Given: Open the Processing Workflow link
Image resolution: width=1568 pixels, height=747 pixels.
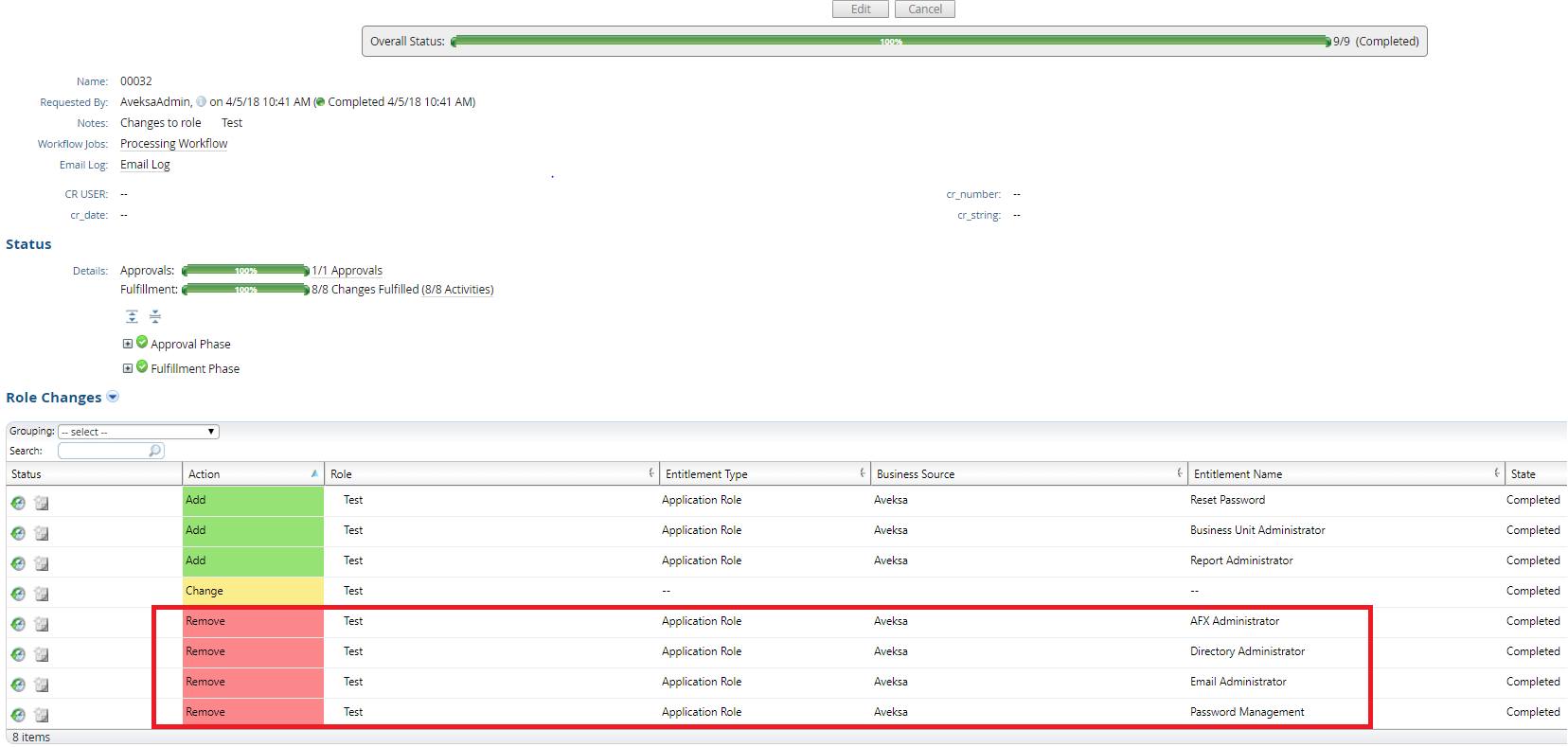Looking at the screenshot, I should (x=173, y=144).
